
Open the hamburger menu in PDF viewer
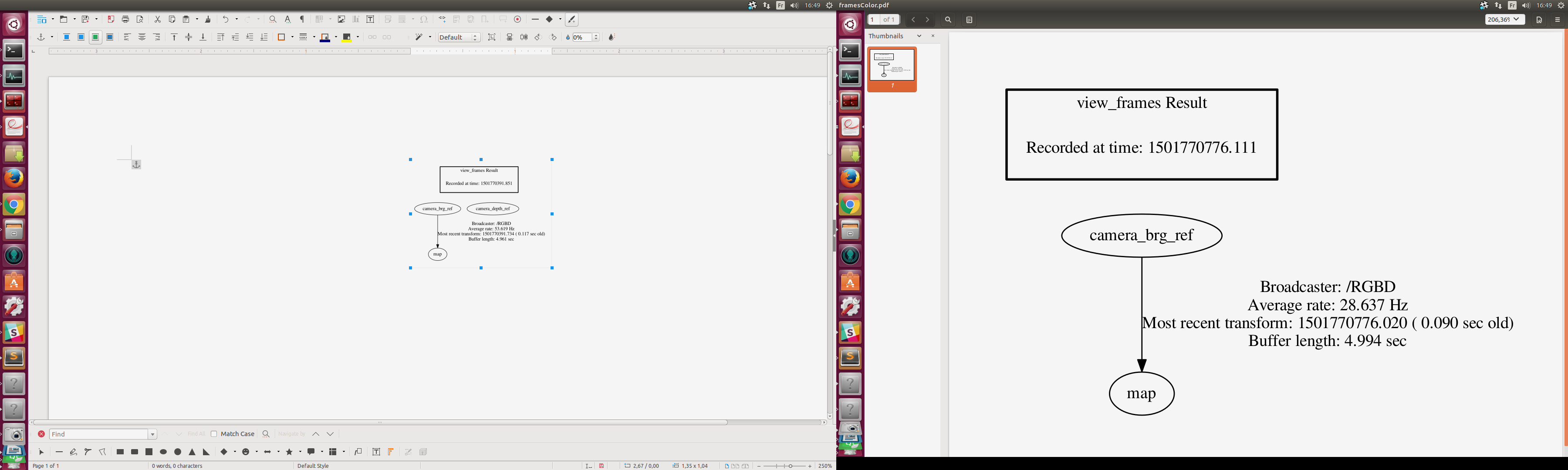[1558, 20]
